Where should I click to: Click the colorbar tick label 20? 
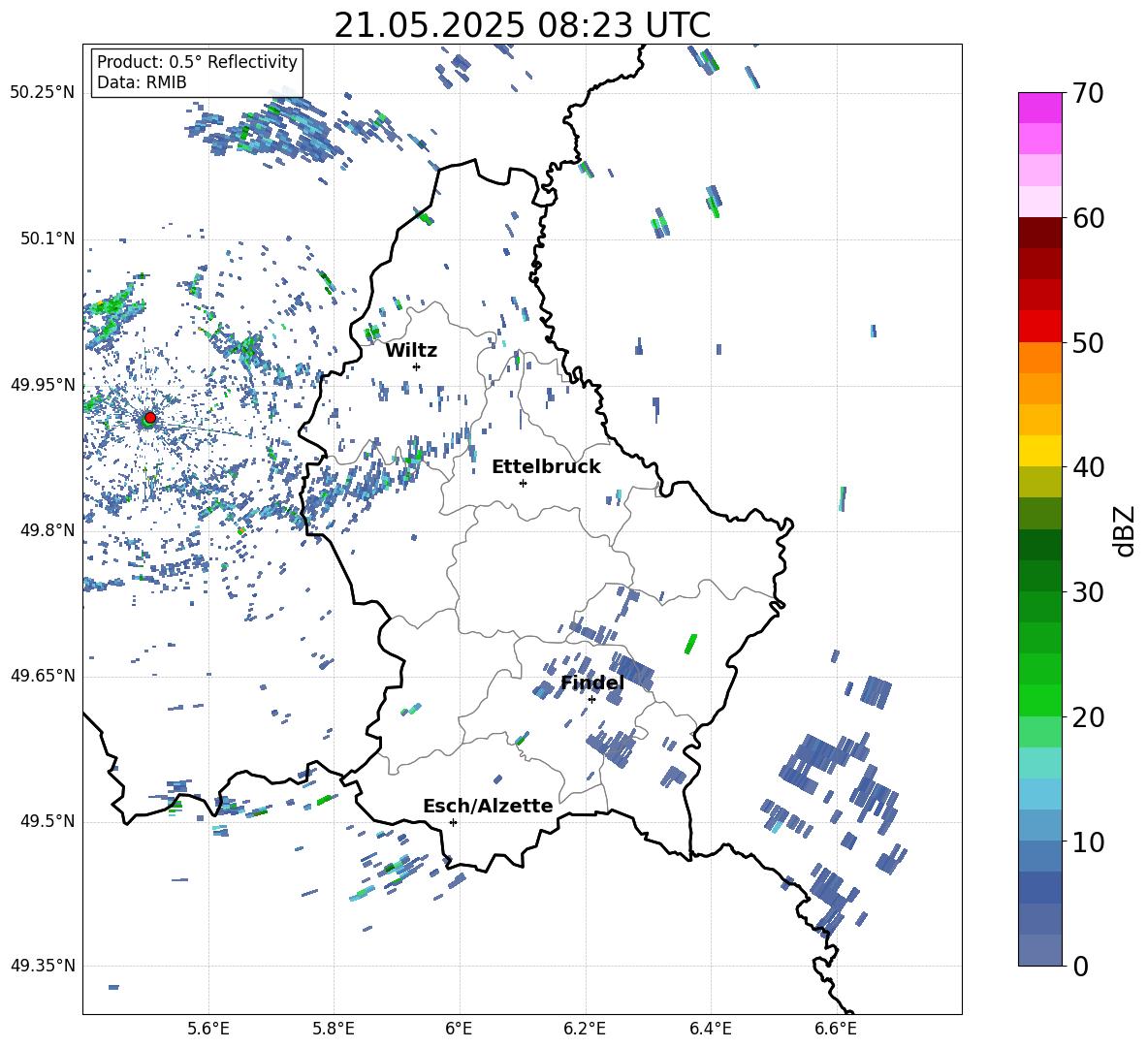[x=1088, y=717]
